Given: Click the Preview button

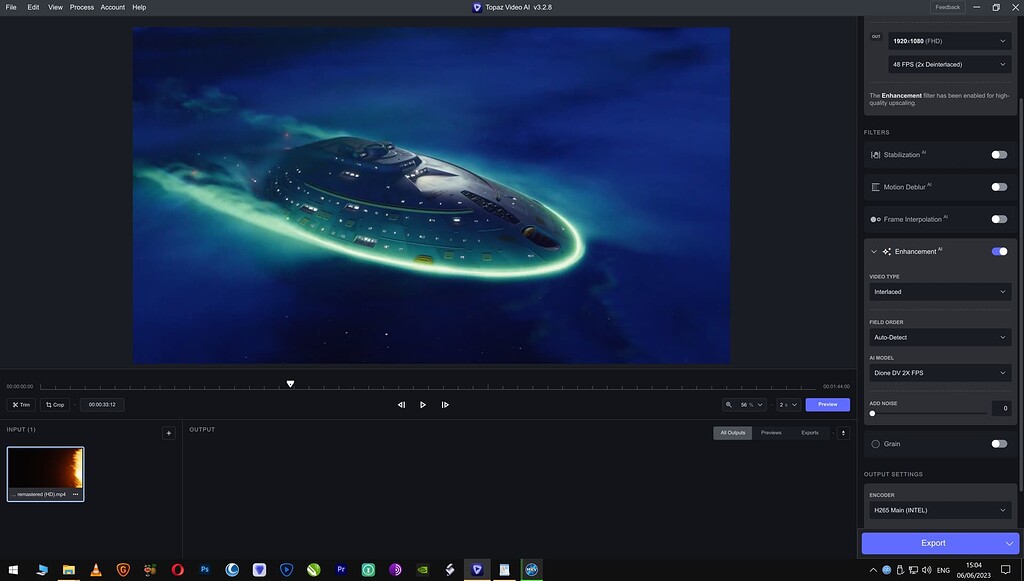Looking at the screenshot, I should (827, 405).
